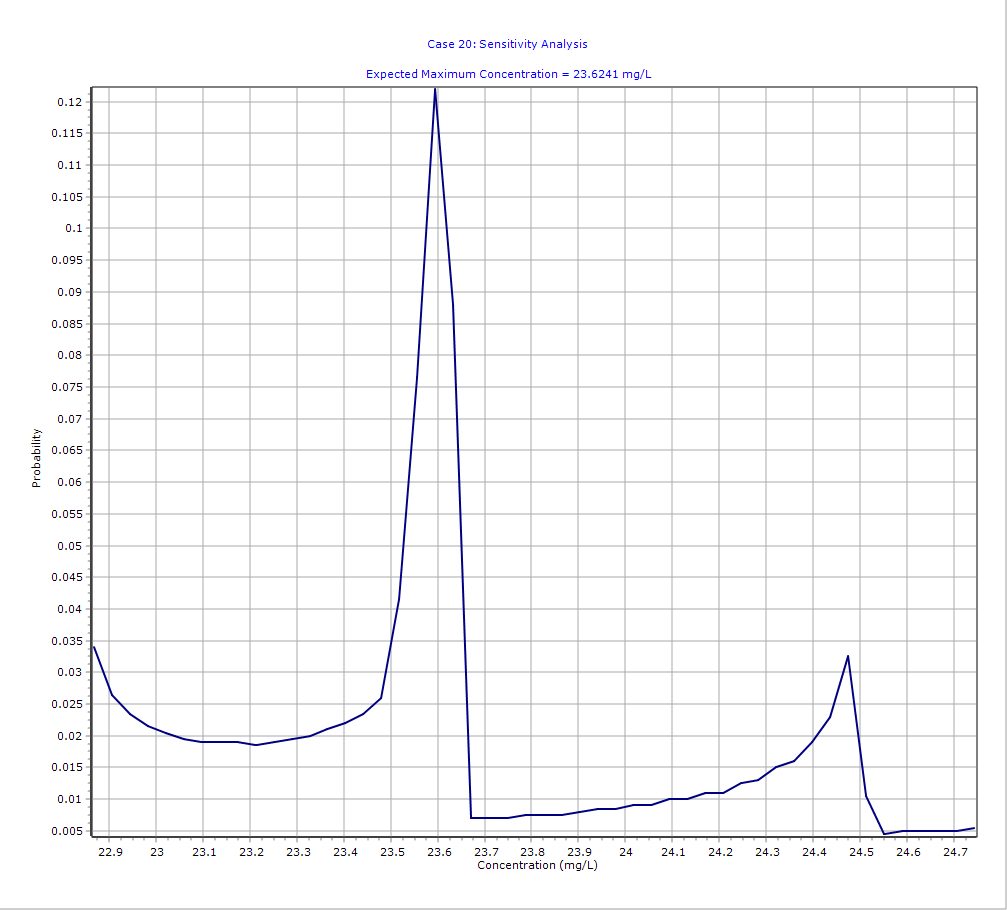
Task: Click the 0.1 Y-axis tick label
Action: point(73,228)
